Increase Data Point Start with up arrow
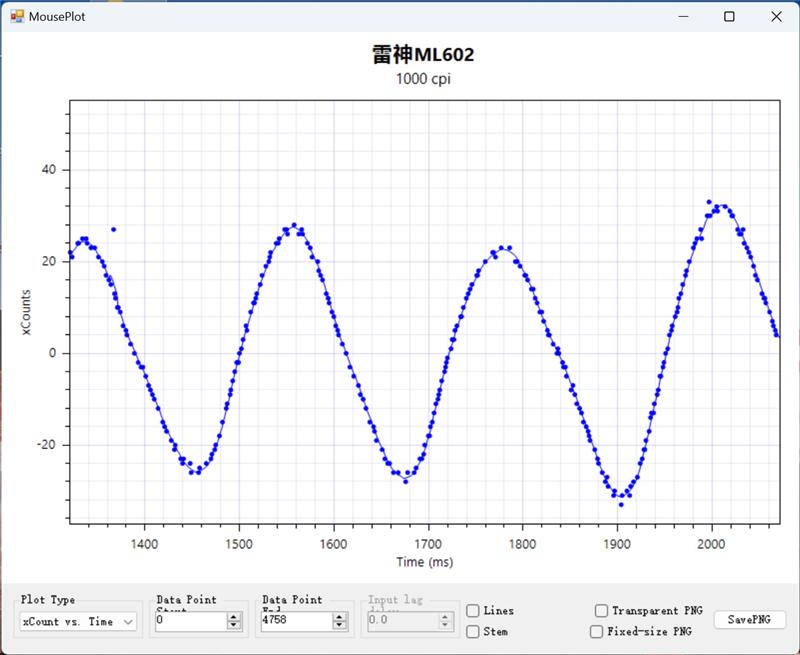This screenshot has width=800, height=655. tap(234, 617)
